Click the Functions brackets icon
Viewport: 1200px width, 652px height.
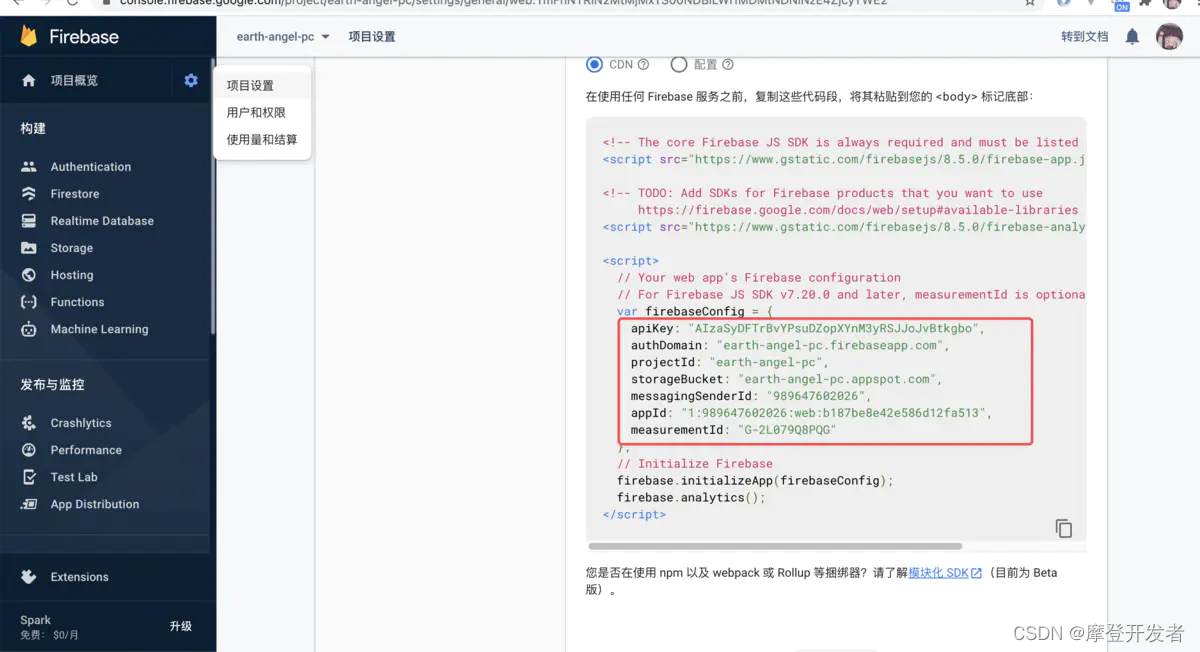click(x=29, y=302)
